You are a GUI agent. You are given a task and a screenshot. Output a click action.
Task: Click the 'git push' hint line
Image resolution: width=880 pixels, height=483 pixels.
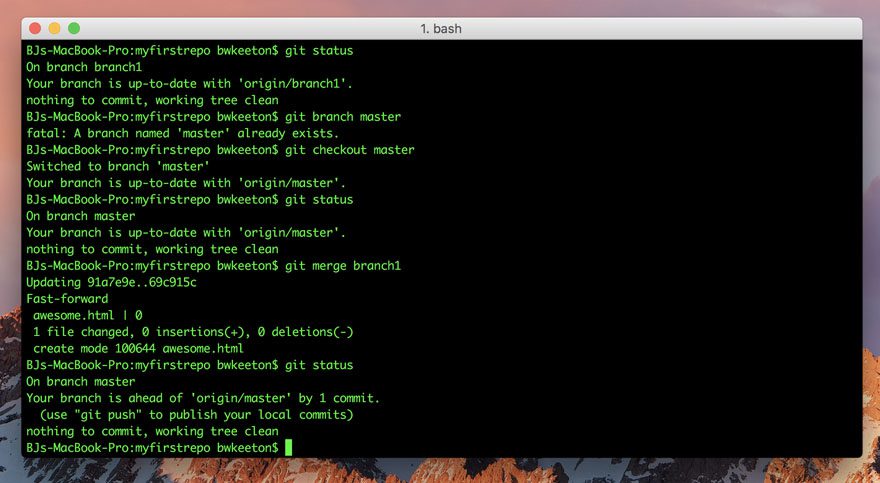click(x=196, y=415)
